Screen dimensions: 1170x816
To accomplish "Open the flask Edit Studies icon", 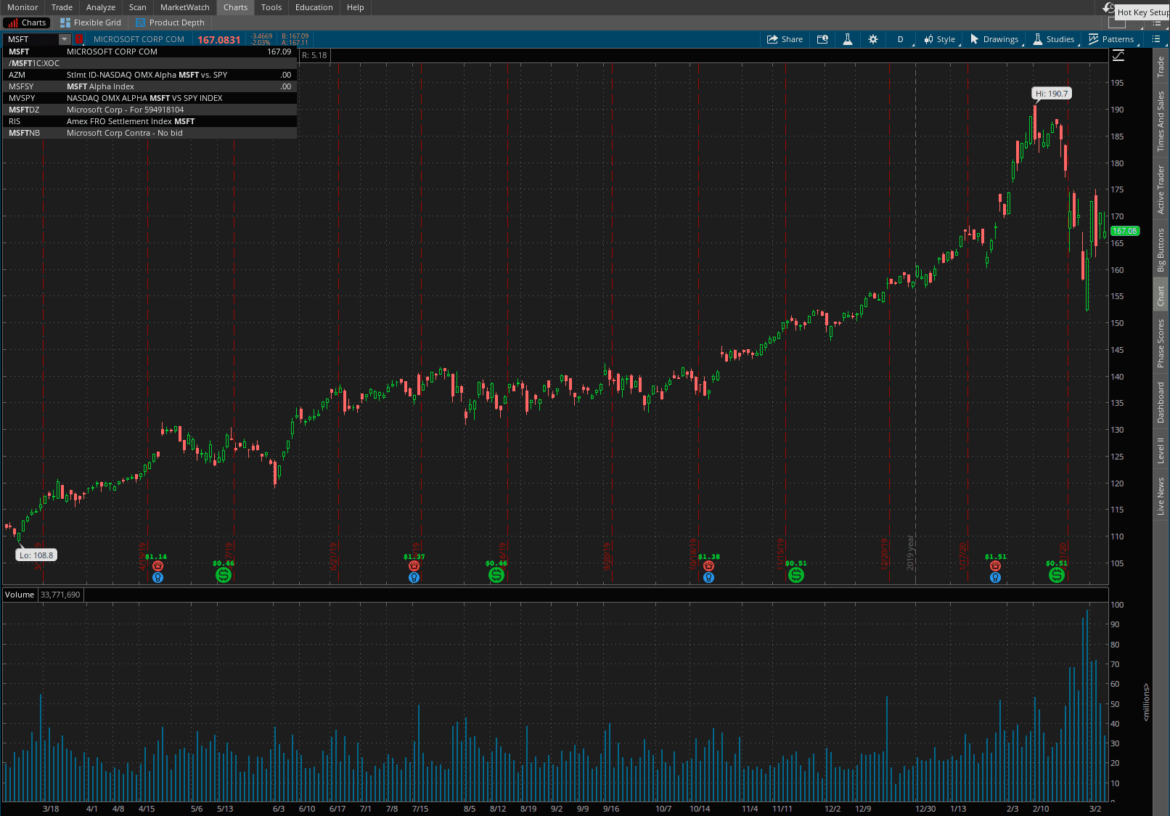I will pos(846,39).
